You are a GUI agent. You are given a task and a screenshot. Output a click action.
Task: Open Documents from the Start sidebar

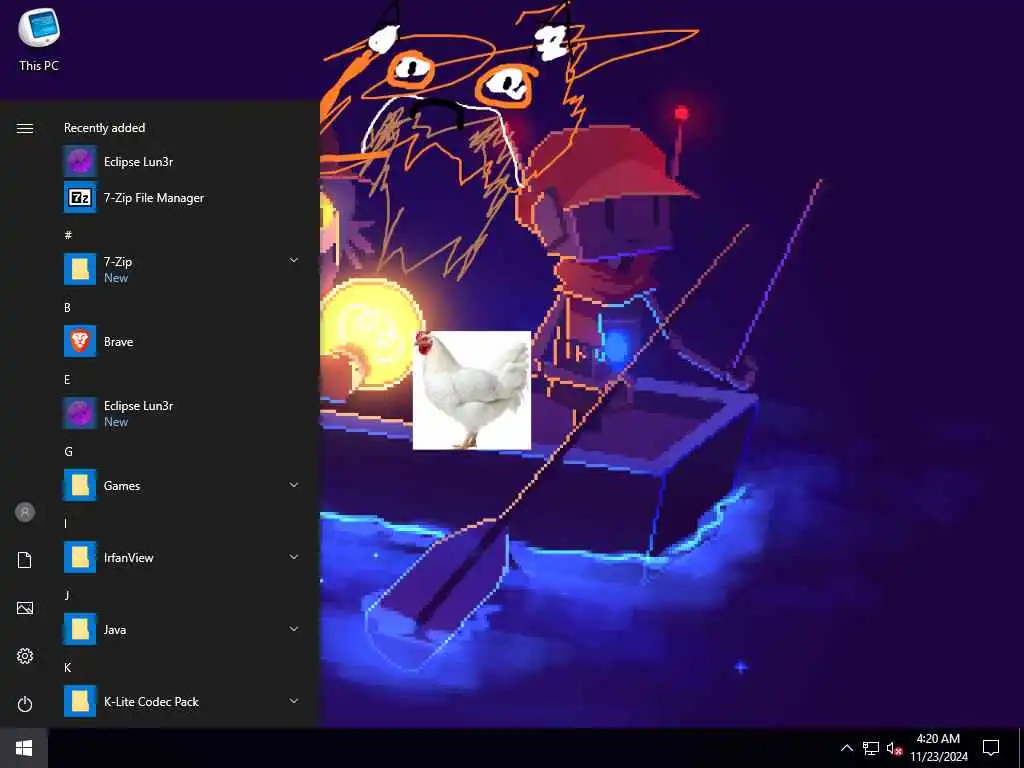[25, 560]
